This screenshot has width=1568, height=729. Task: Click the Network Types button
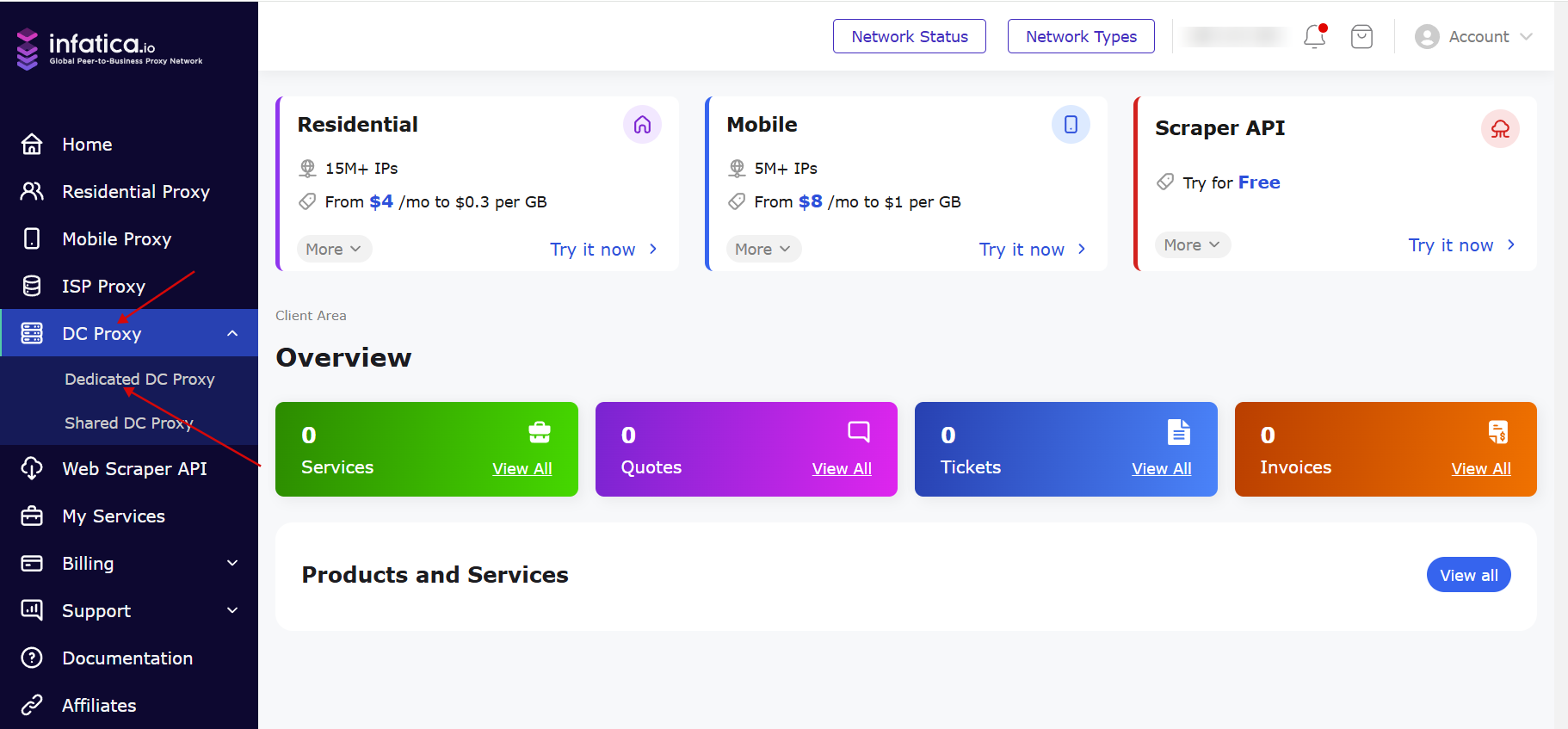1081,36
